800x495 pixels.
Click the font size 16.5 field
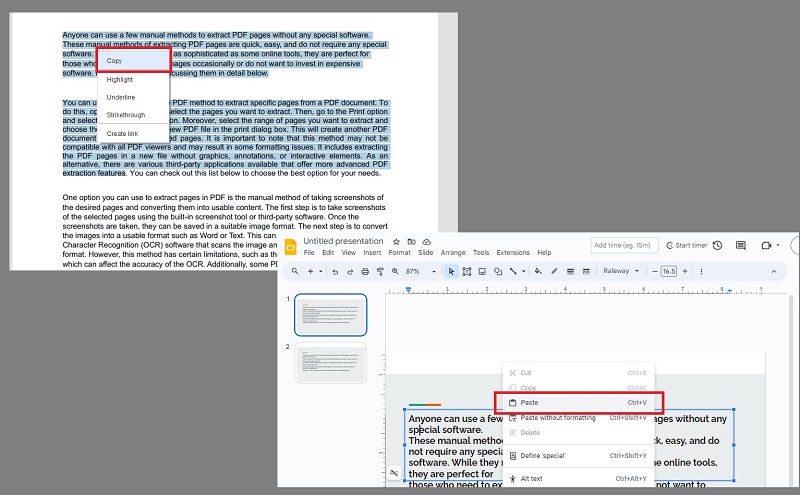pos(669,271)
